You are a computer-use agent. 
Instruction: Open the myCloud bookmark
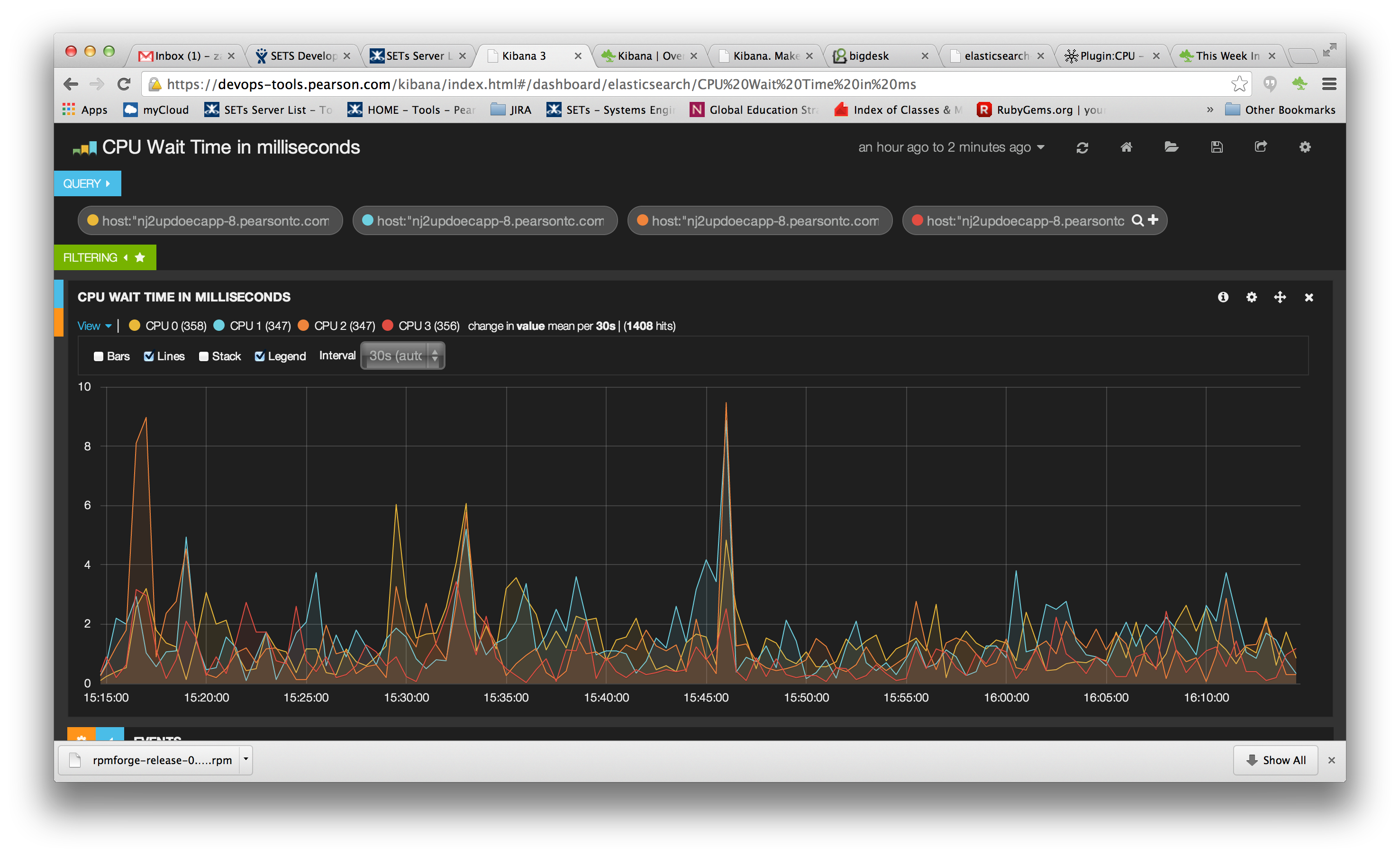click(x=156, y=109)
